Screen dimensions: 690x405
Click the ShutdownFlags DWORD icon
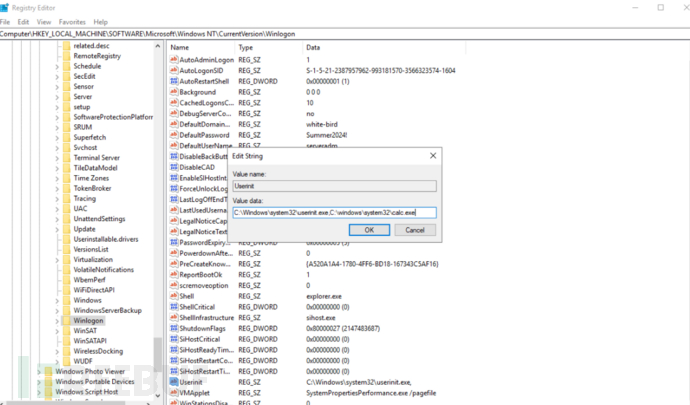click(x=174, y=328)
